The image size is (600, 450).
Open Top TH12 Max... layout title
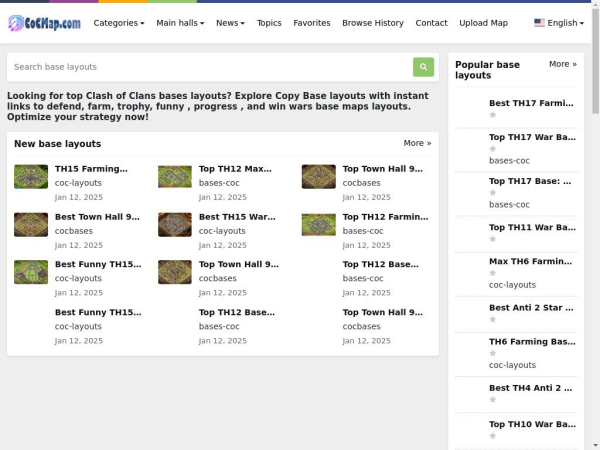pyautogui.click(x=235, y=169)
